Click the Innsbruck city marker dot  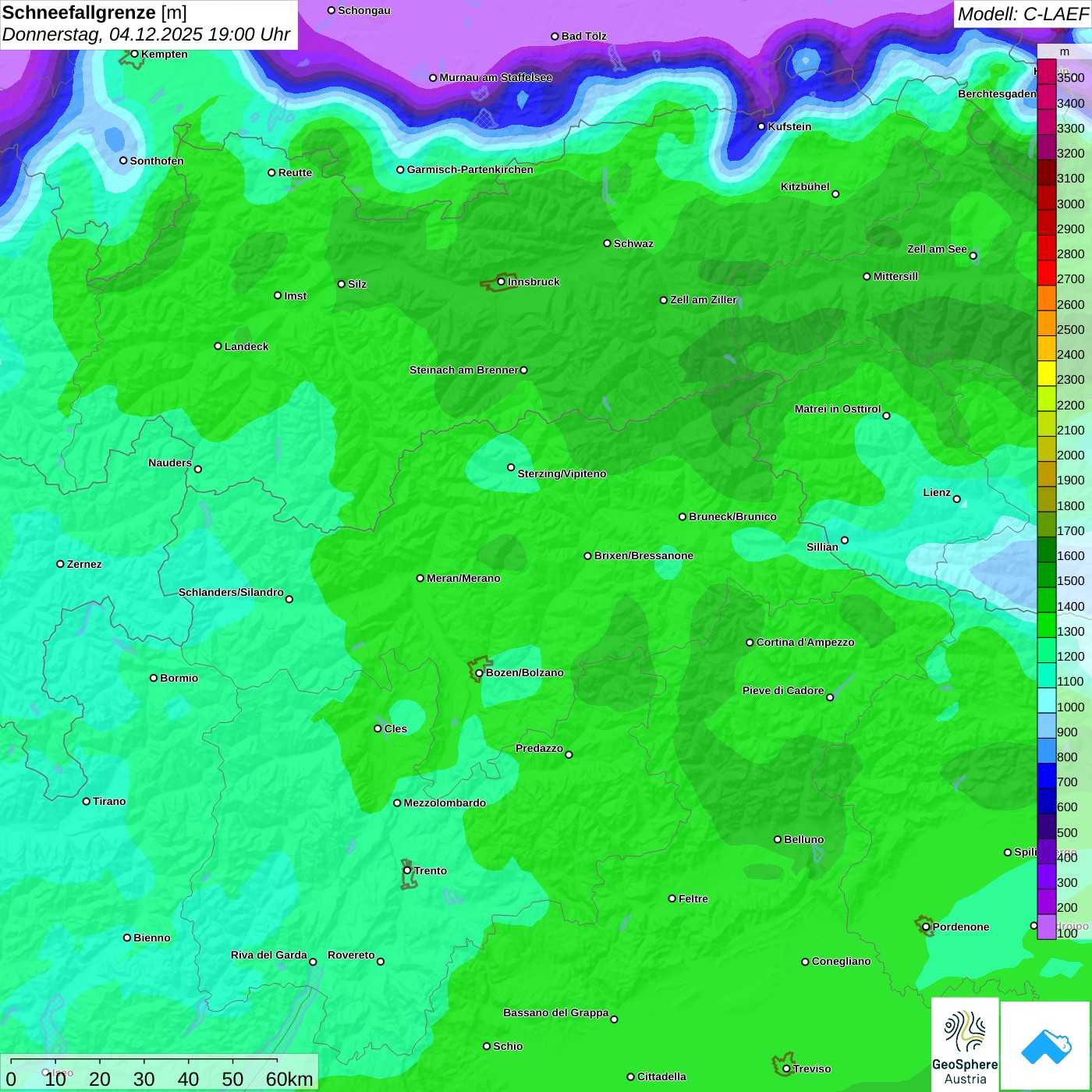pyautogui.click(x=501, y=282)
